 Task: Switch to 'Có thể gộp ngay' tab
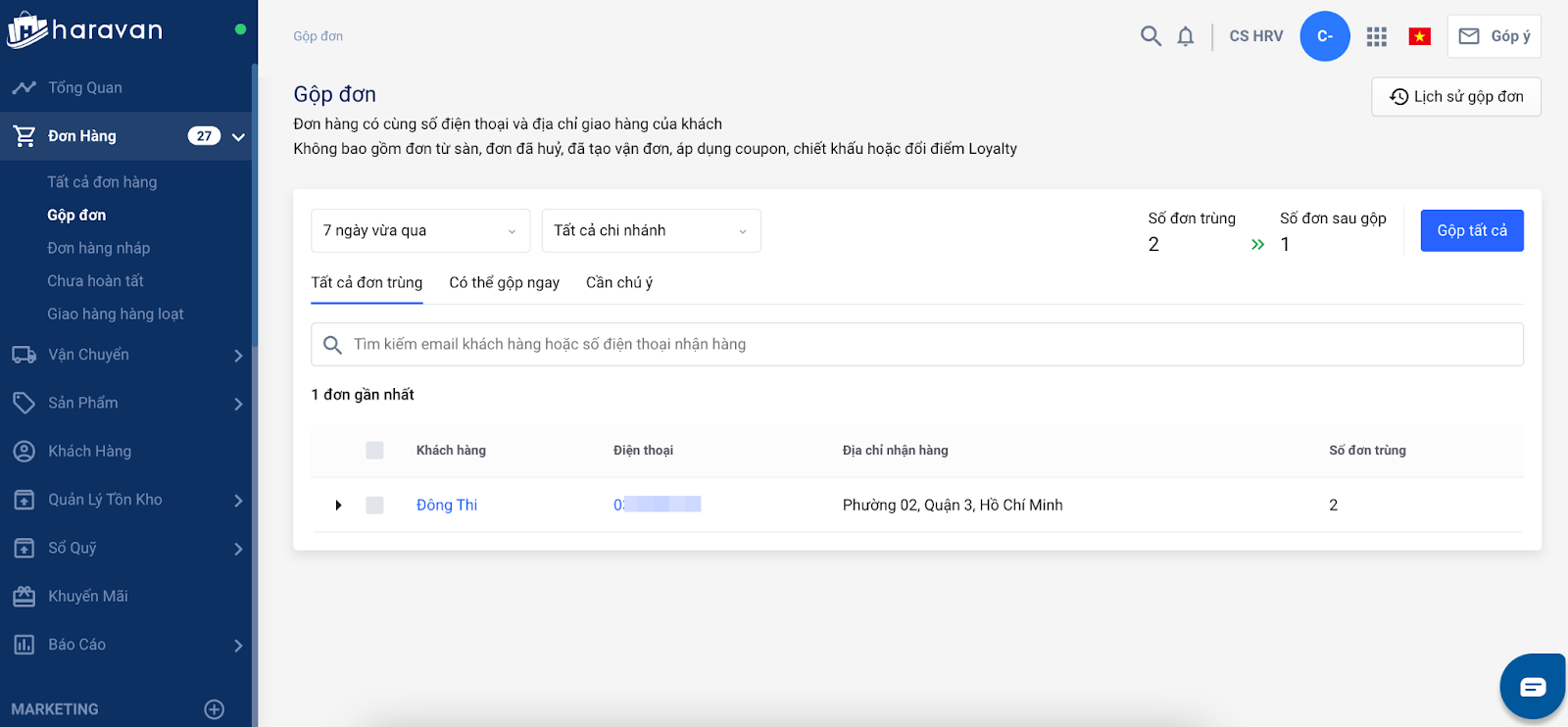point(504,283)
